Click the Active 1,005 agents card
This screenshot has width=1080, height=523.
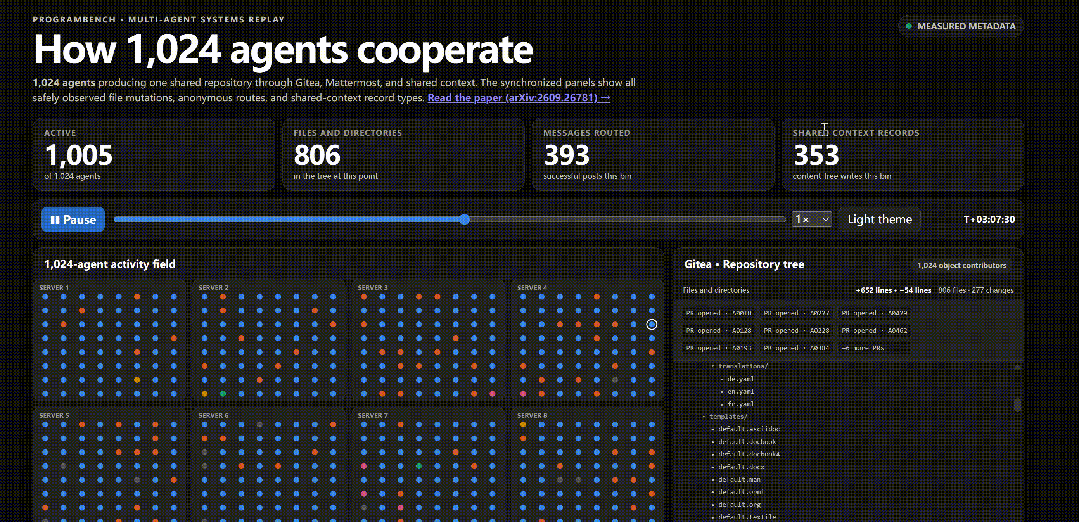(155, 155)
